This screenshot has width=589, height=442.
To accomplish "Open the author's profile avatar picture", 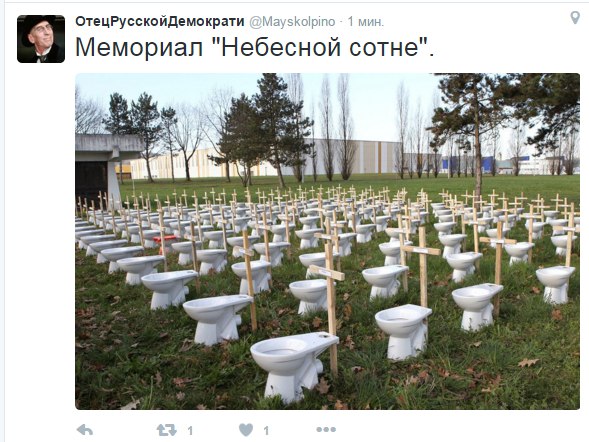I will click(x=41, y=39).
